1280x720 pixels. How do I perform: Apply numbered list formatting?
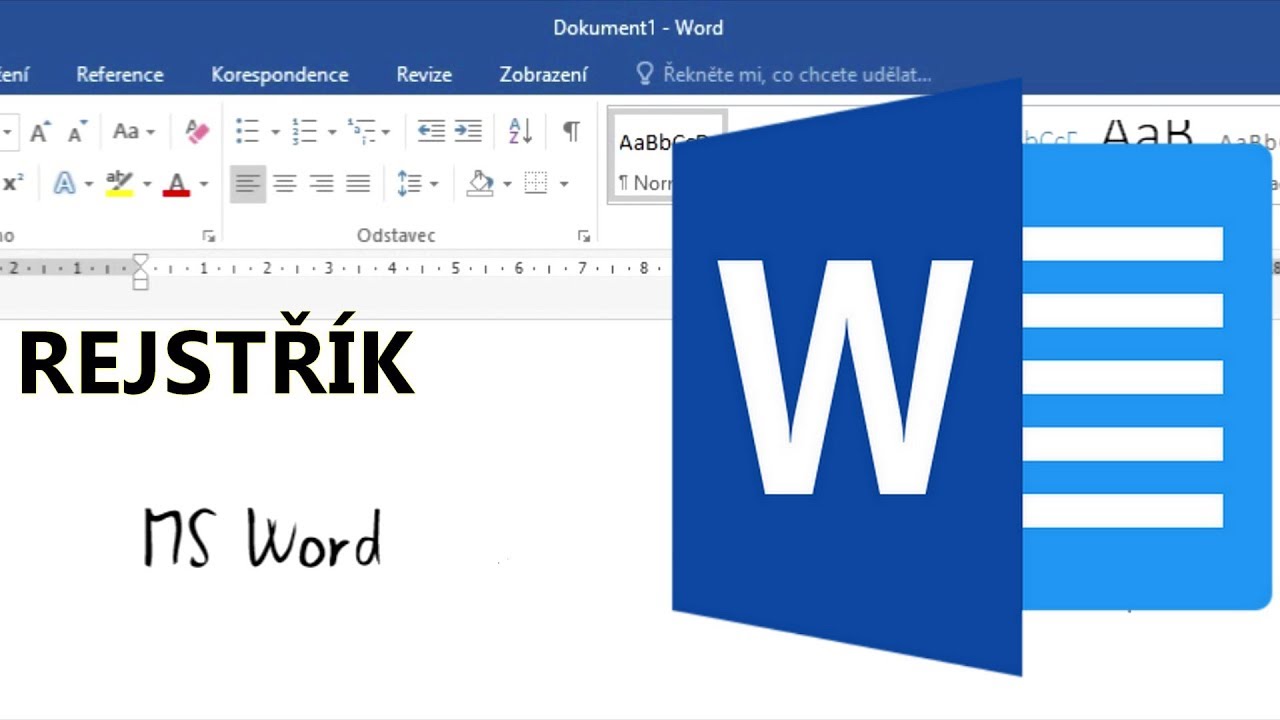click(304, 131)
